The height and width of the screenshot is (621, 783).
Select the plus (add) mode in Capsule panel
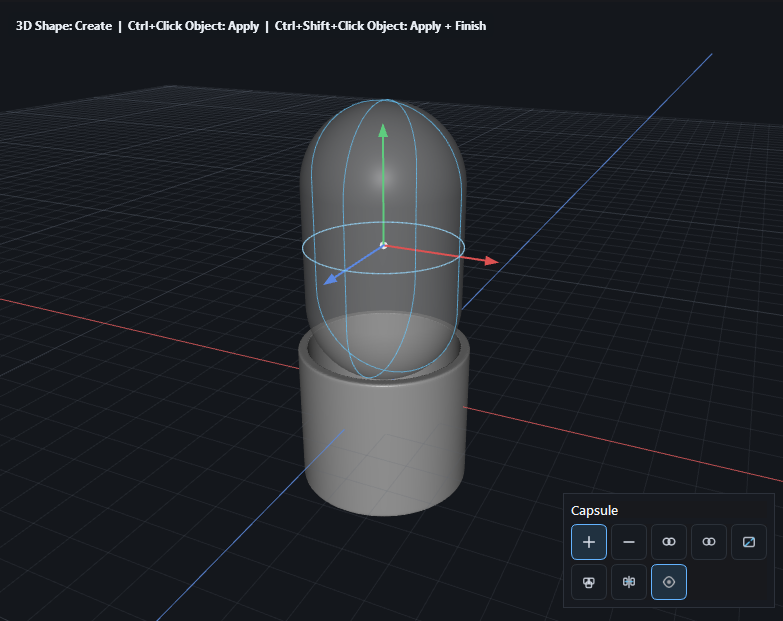tap(589, 542)
